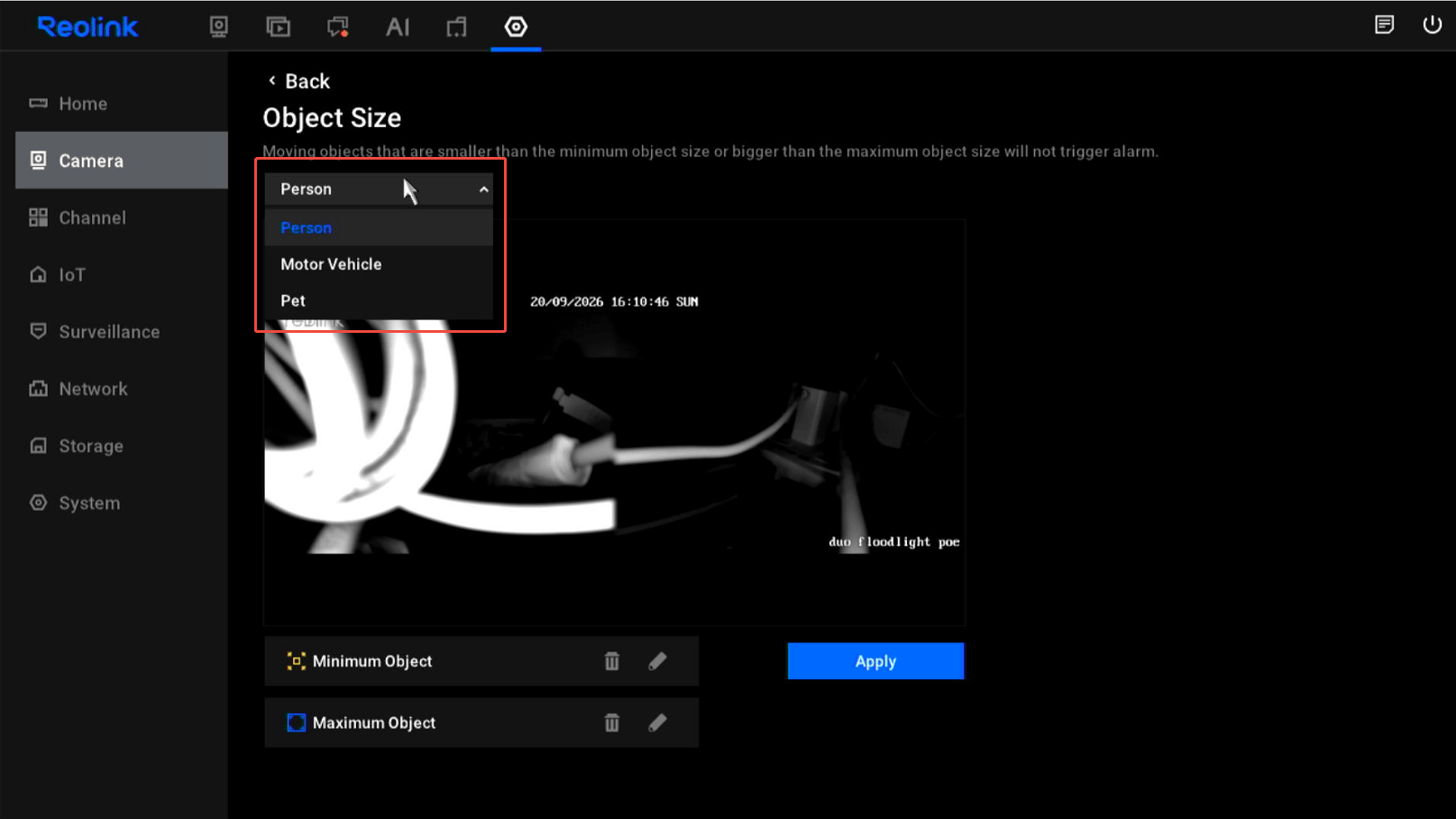Click the Storage disk icon
This screenshot has width=1456, height=819.
click(38, 446)
